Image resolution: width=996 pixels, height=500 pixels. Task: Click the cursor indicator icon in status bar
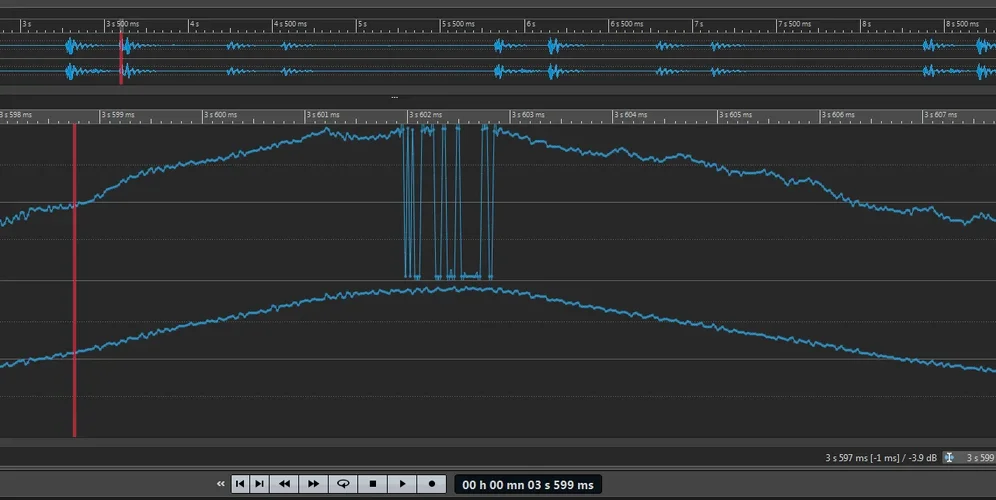point(950,458)
